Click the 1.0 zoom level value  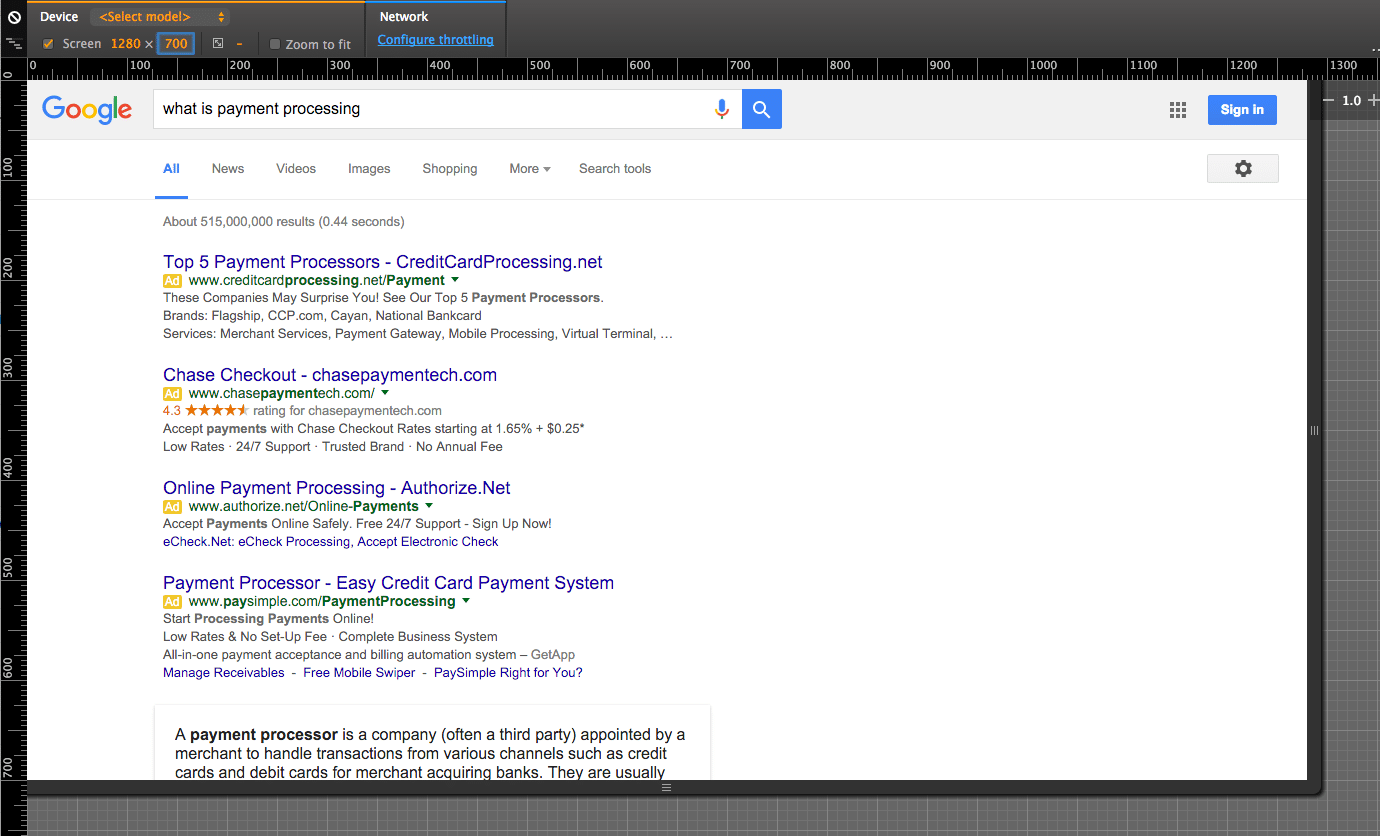(1351, 100)
